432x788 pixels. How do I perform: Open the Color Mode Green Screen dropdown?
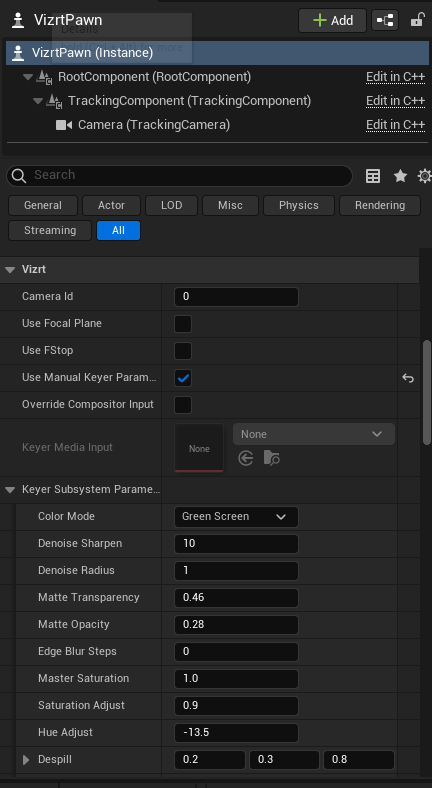click(x=236, y=517)
